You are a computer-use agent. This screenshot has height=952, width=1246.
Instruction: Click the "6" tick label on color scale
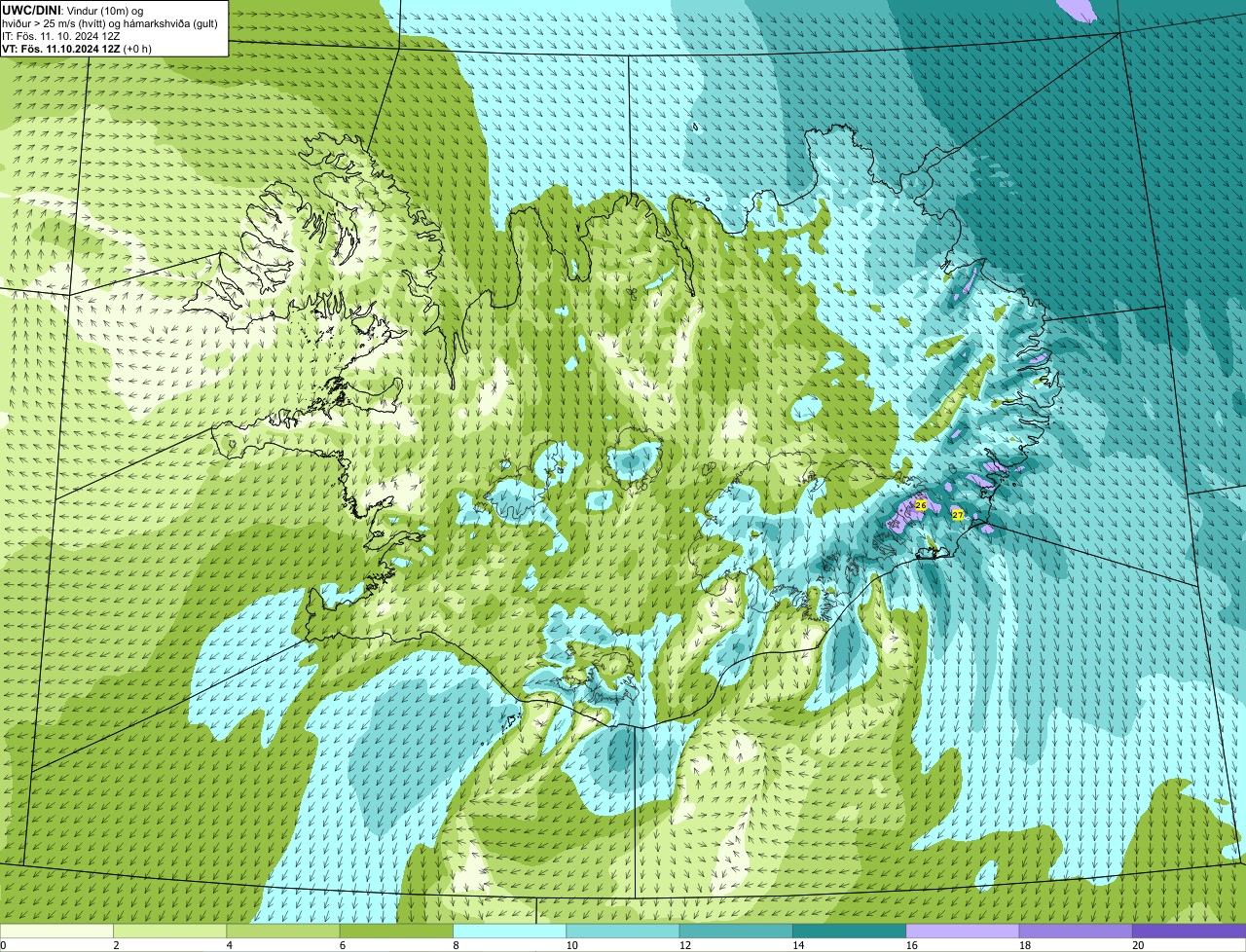[342, 945]
